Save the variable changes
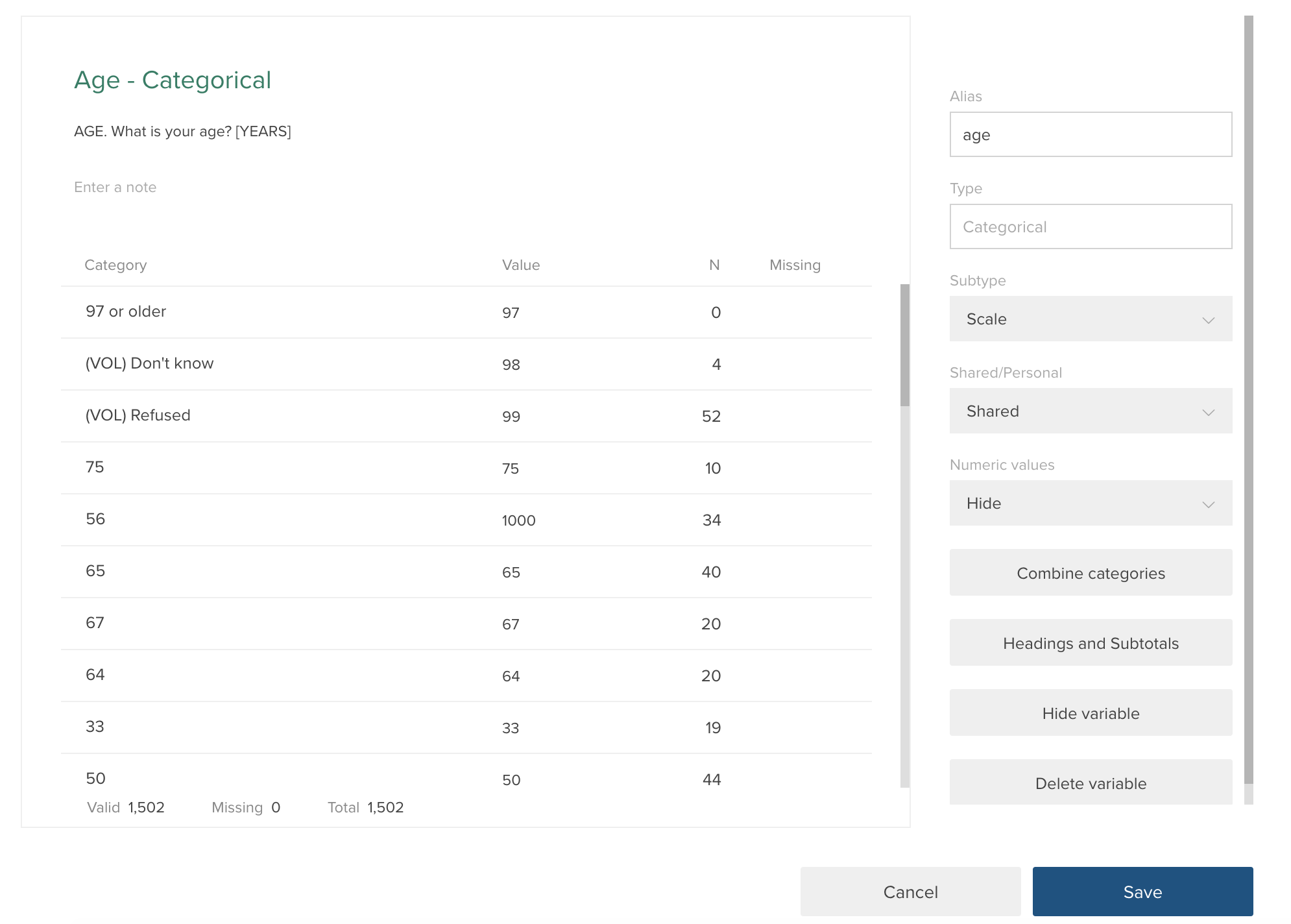Image resolution: width=1291 pixels, height=924 pixels. 1142,891
